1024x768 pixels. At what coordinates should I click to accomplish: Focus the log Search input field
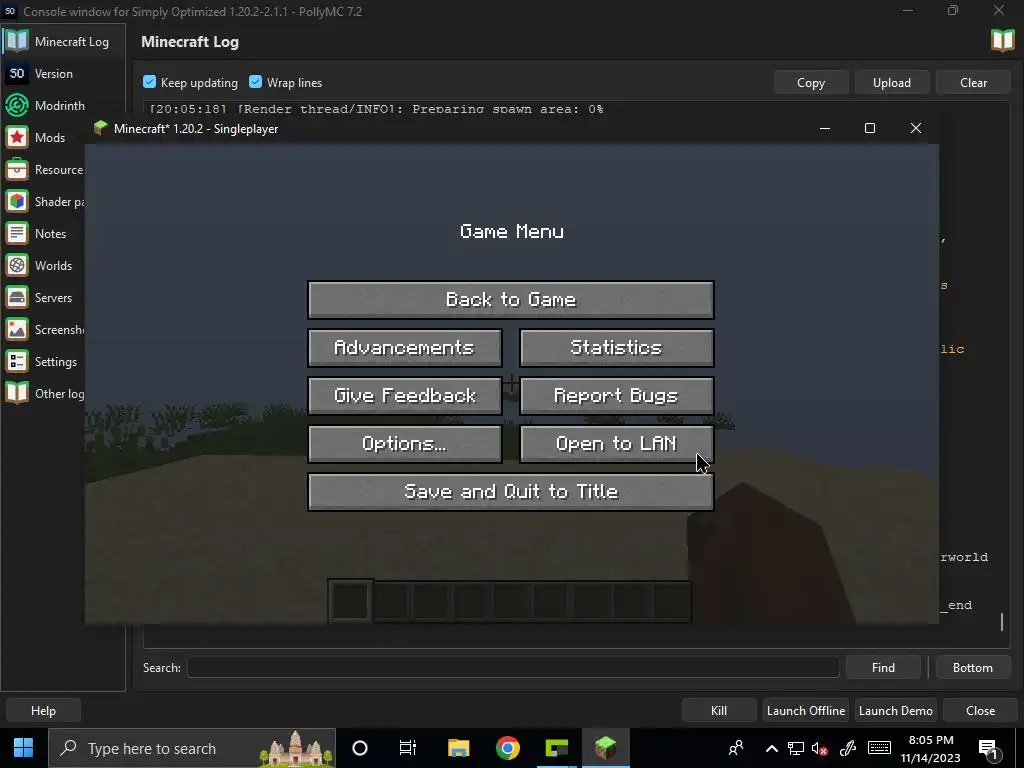tap(513, 667)
